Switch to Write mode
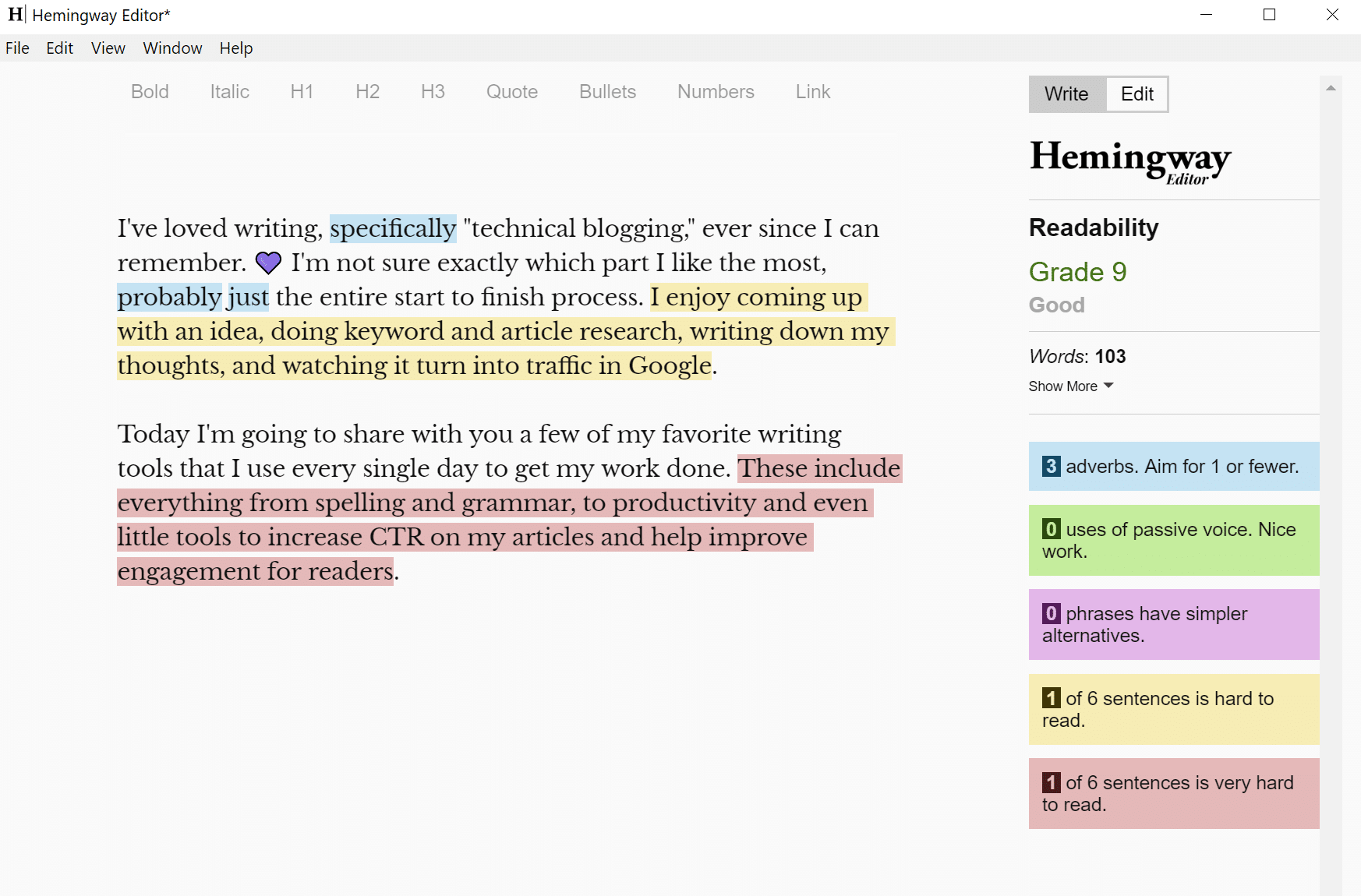The width and height of the screenshot is (1361, 896). (1066, 94)
